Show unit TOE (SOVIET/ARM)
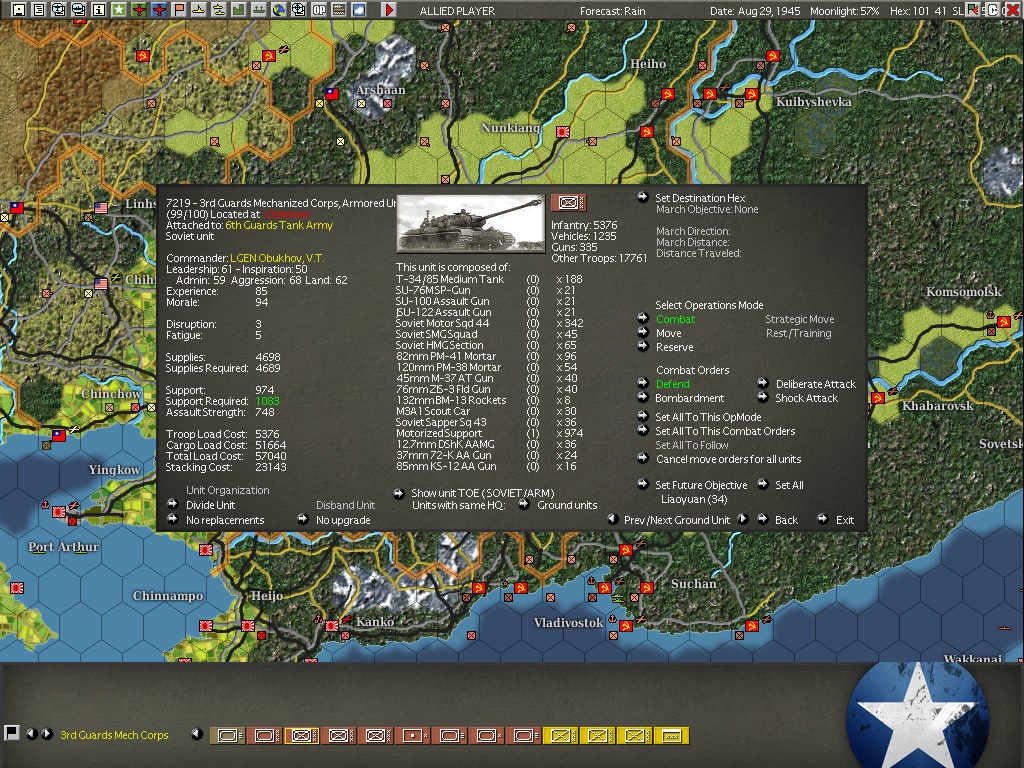 pos(483,494)
